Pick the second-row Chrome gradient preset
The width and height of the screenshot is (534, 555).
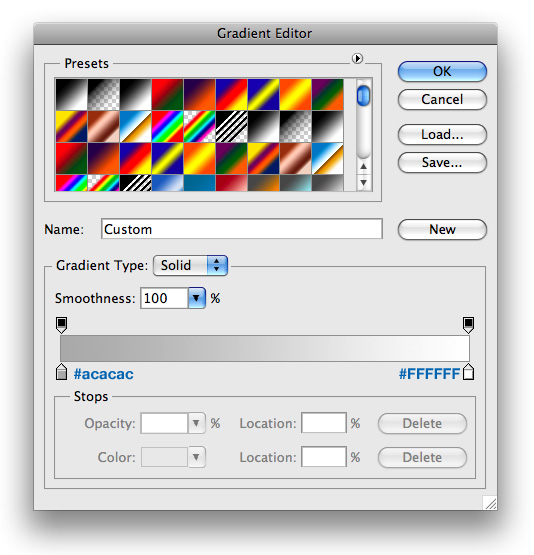136,126
